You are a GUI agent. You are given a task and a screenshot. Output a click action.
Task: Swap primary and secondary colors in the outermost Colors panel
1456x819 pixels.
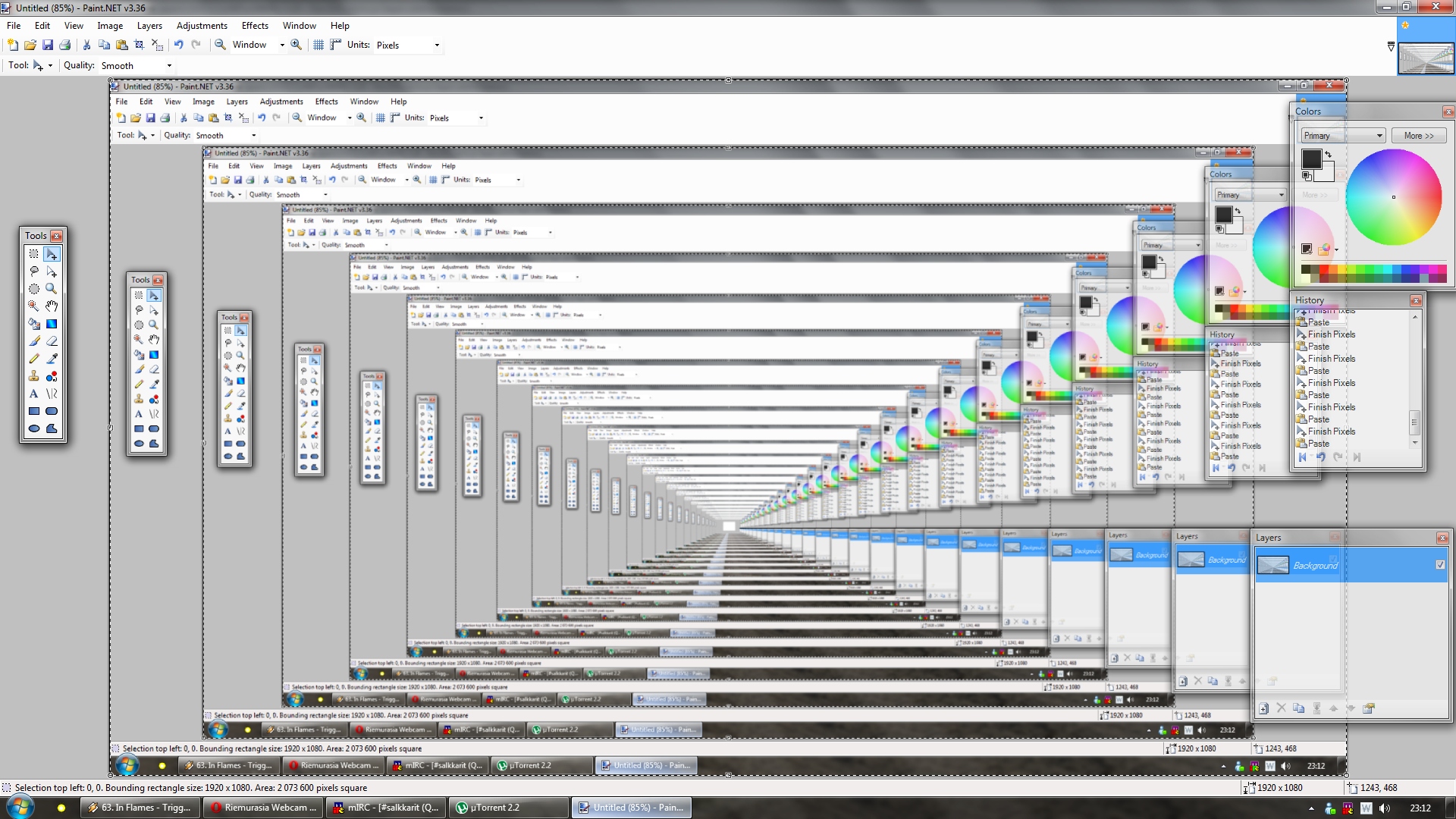(x=1328, y=154)
